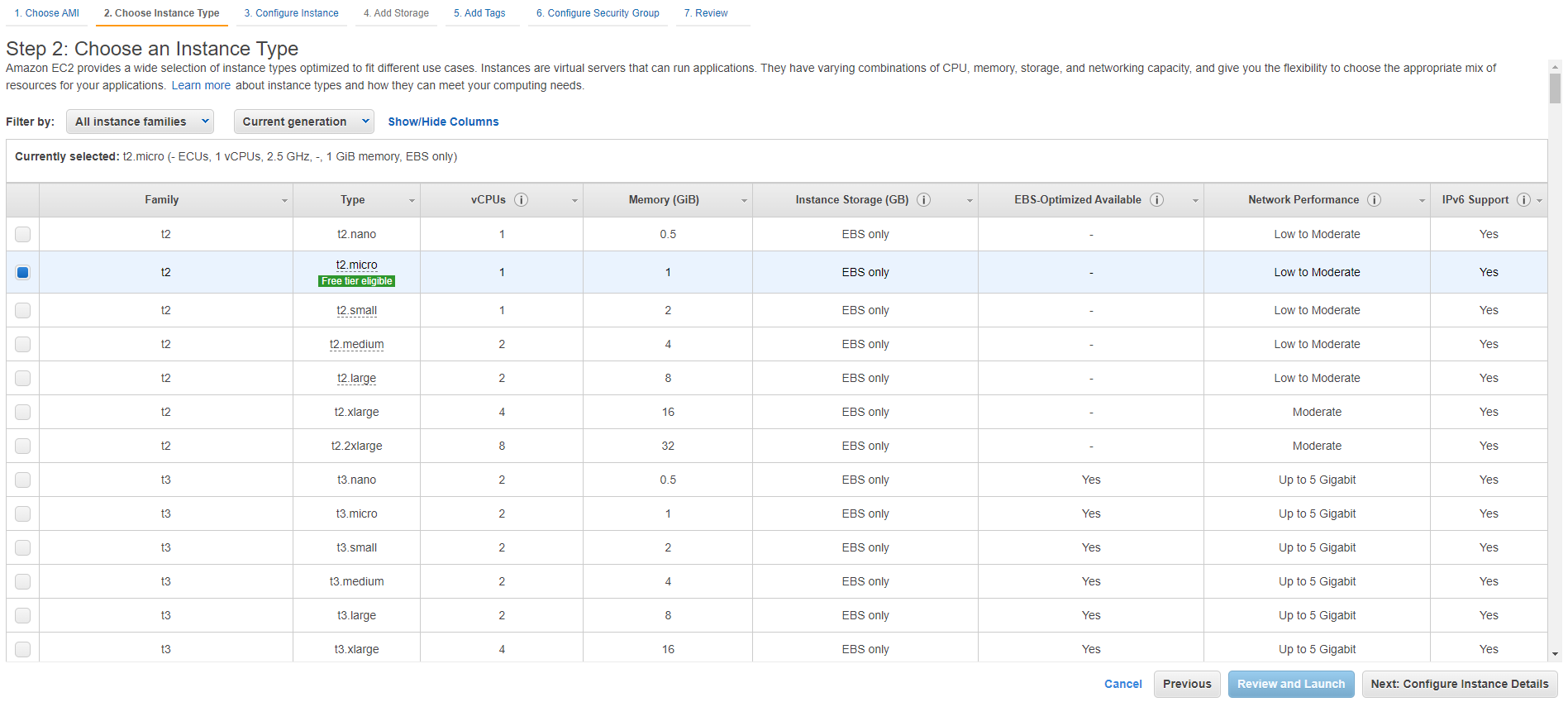Image resolution: width=1568 pixels, height=702 pixels.
Task: Open the IPv6 Support column sort arrow
Action: coord(1539,201)
